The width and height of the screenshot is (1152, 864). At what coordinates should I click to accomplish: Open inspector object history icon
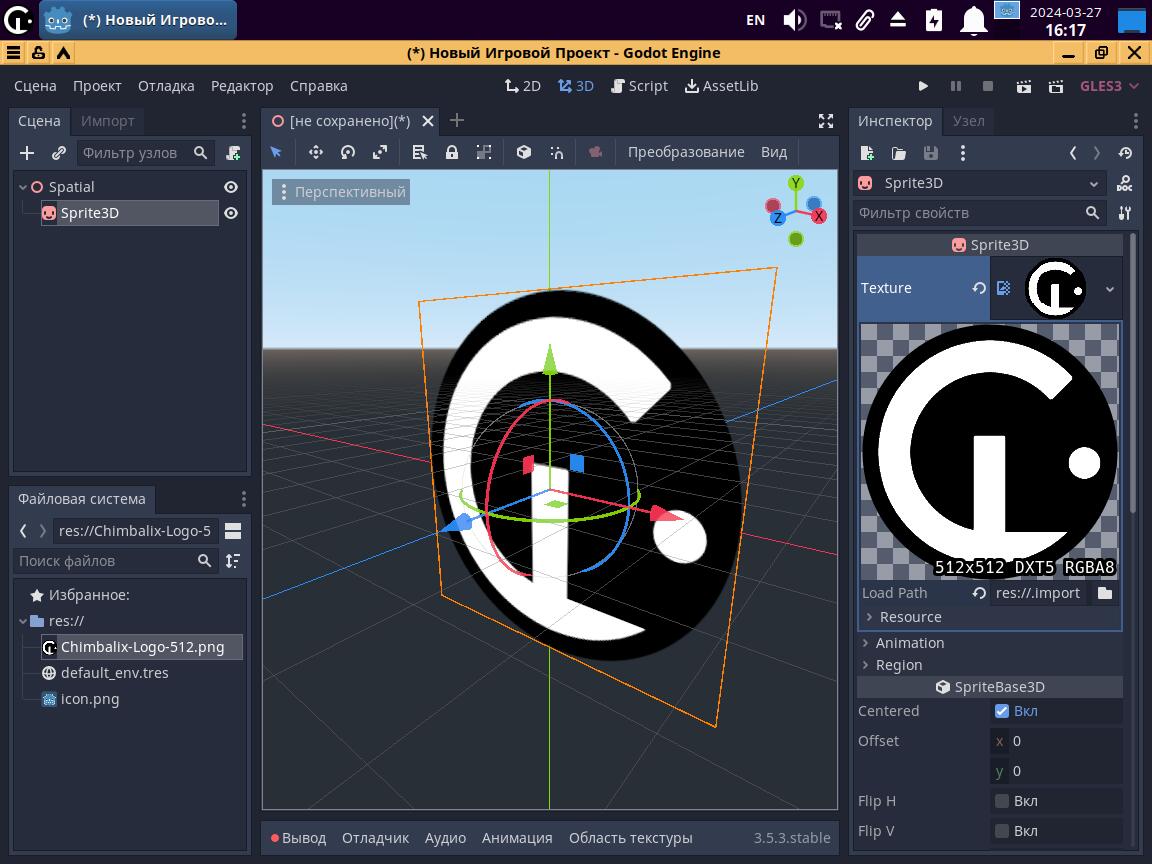1125,153
